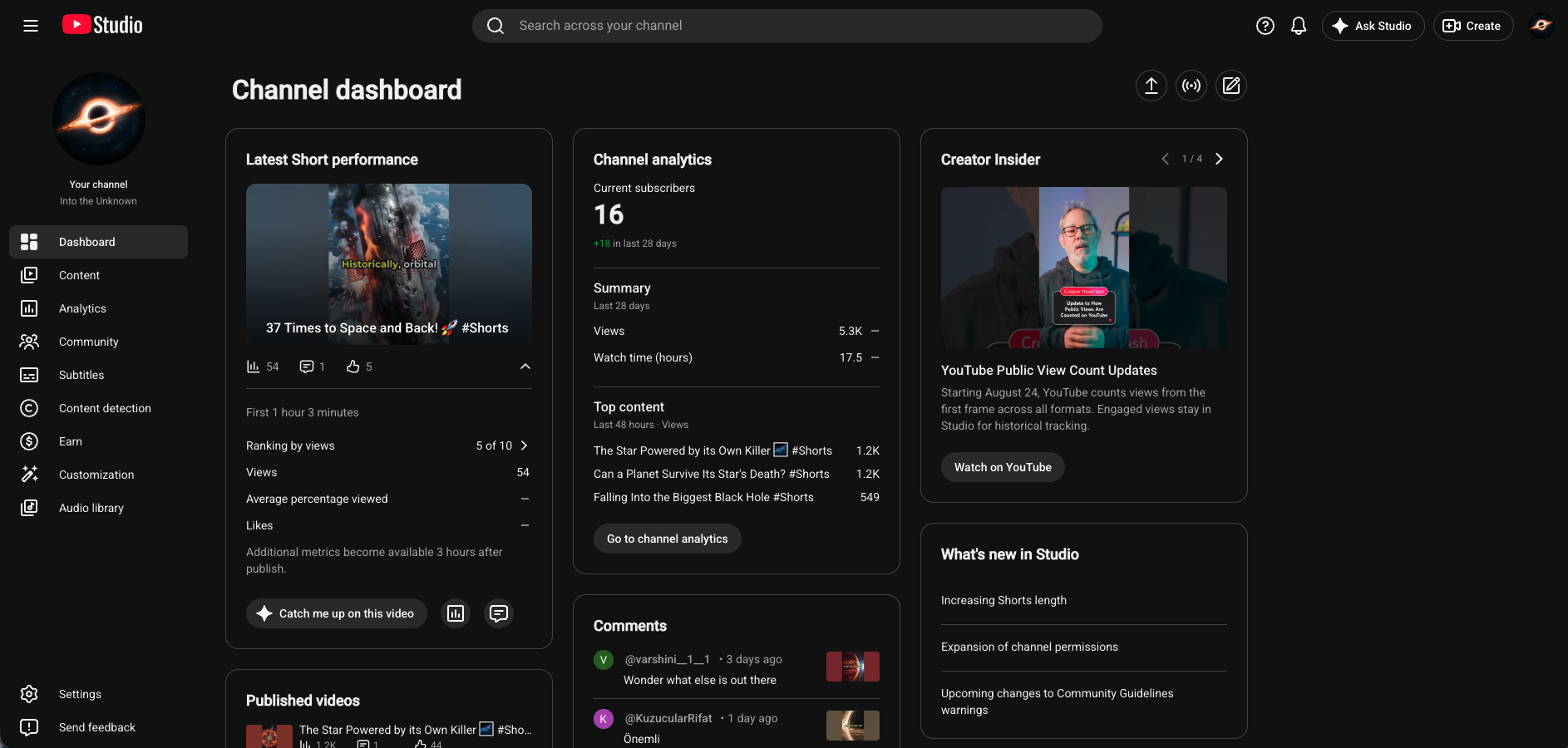
Task: Open the notifications bell
Action: 1299,26
